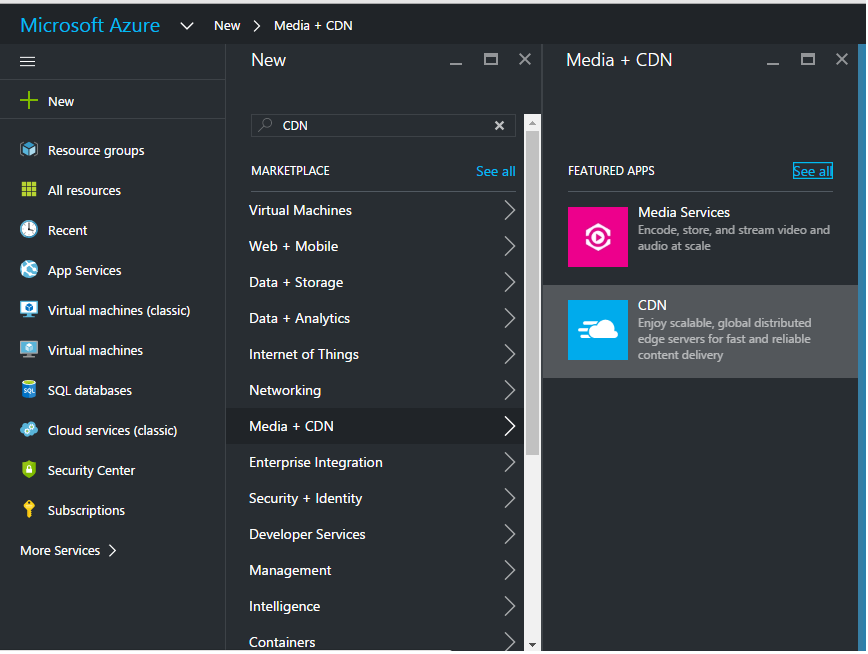
Task: Click the Microsoft Azure logo text
Action: click(90, 25)
